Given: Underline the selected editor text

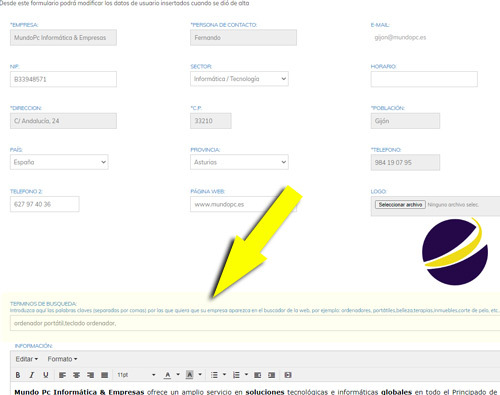Looking at the screenshot, I should coord(46,375).
